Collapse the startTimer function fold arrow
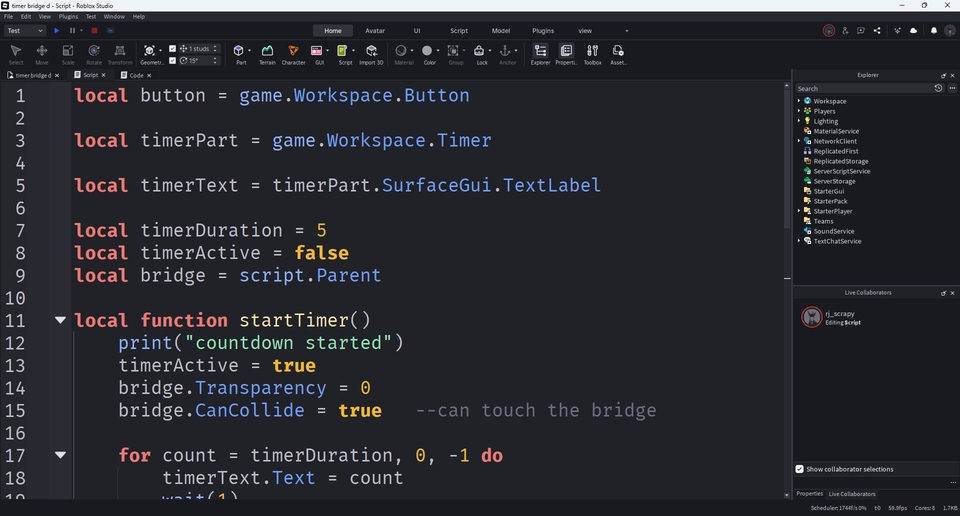The image size is (960, 516). pyautogui.click(x=60, y=320)
